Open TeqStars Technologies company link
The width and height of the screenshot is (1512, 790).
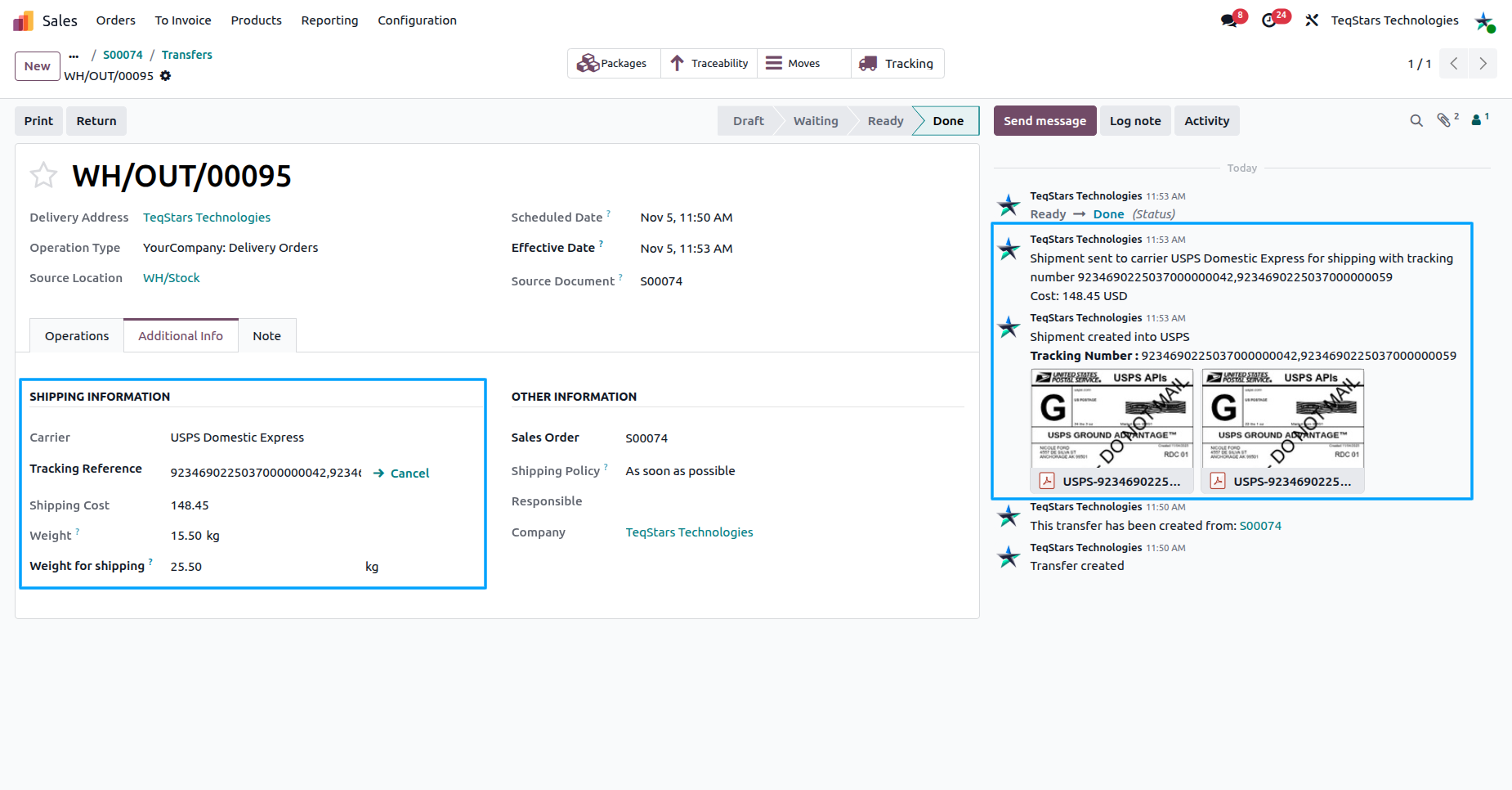point(689,532)
